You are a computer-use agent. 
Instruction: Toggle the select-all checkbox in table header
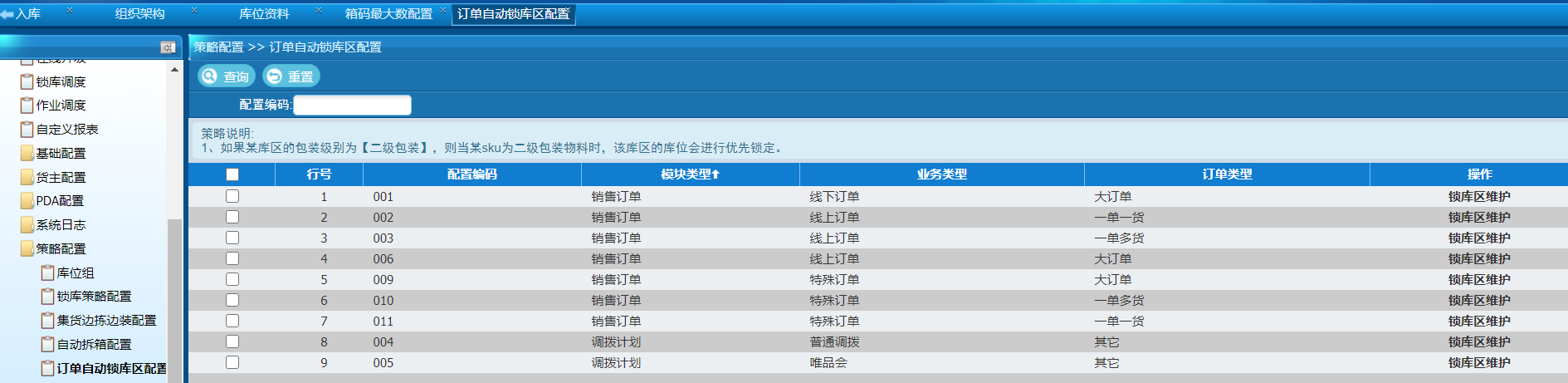pyautogui.click(x=232, y=174)
